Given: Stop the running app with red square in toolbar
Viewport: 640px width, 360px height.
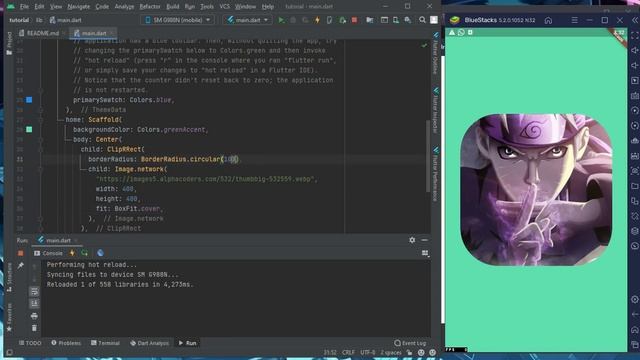Looking at the screenshot, I should point(354,20).
